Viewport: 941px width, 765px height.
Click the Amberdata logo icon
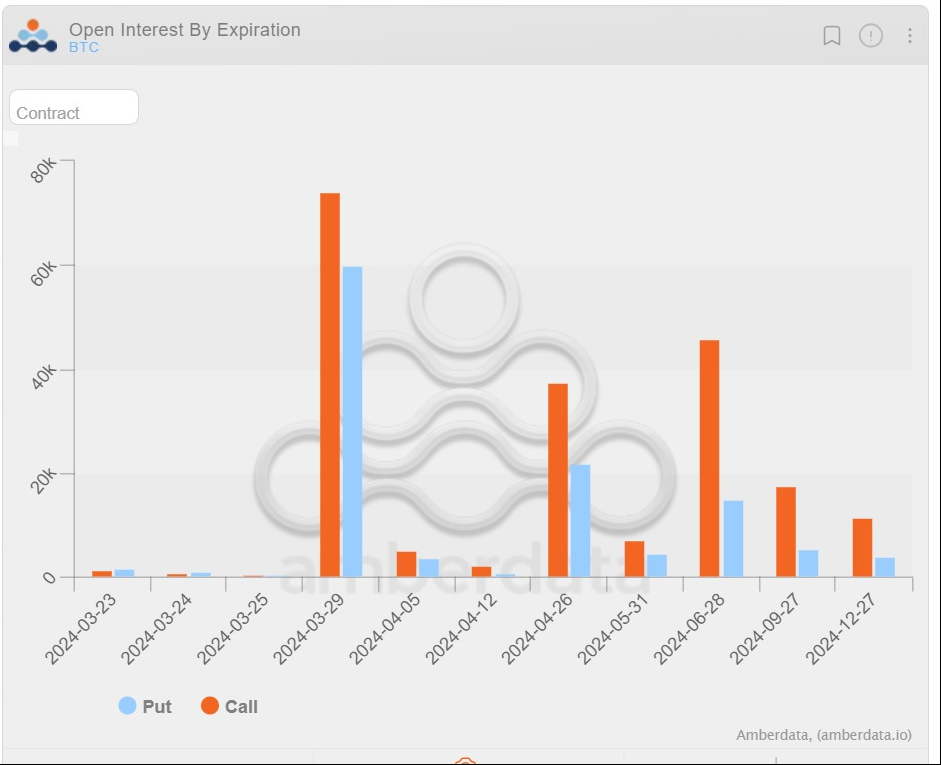click(33, 36)
